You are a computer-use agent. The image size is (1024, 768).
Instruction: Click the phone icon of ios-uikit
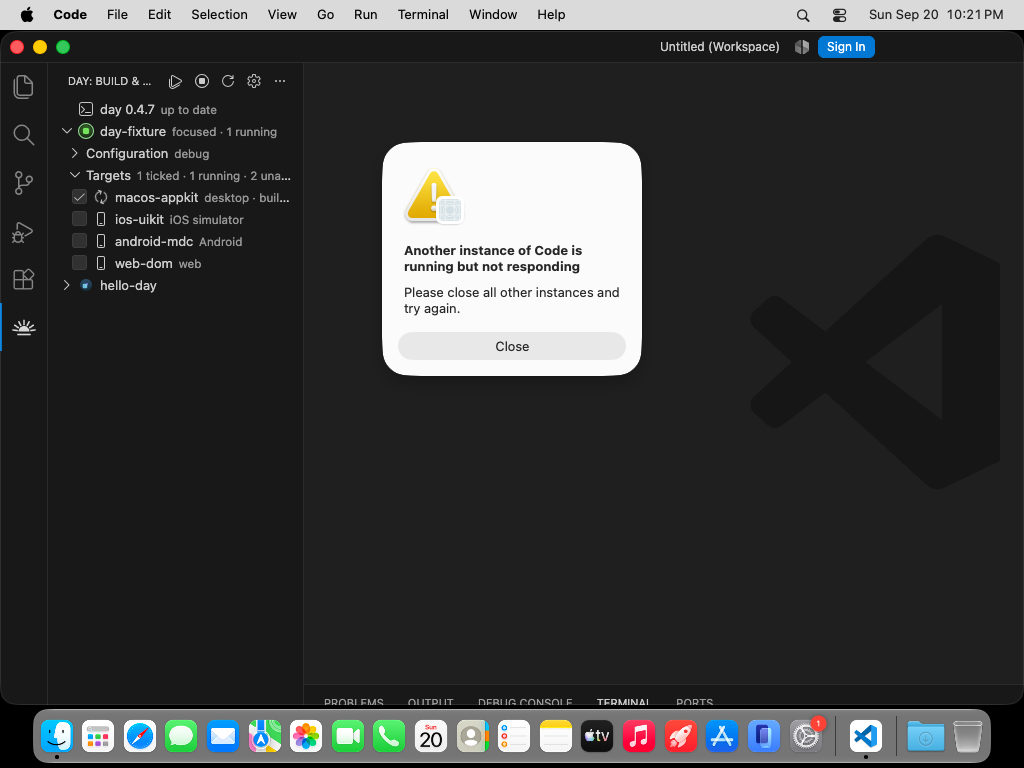101,219
